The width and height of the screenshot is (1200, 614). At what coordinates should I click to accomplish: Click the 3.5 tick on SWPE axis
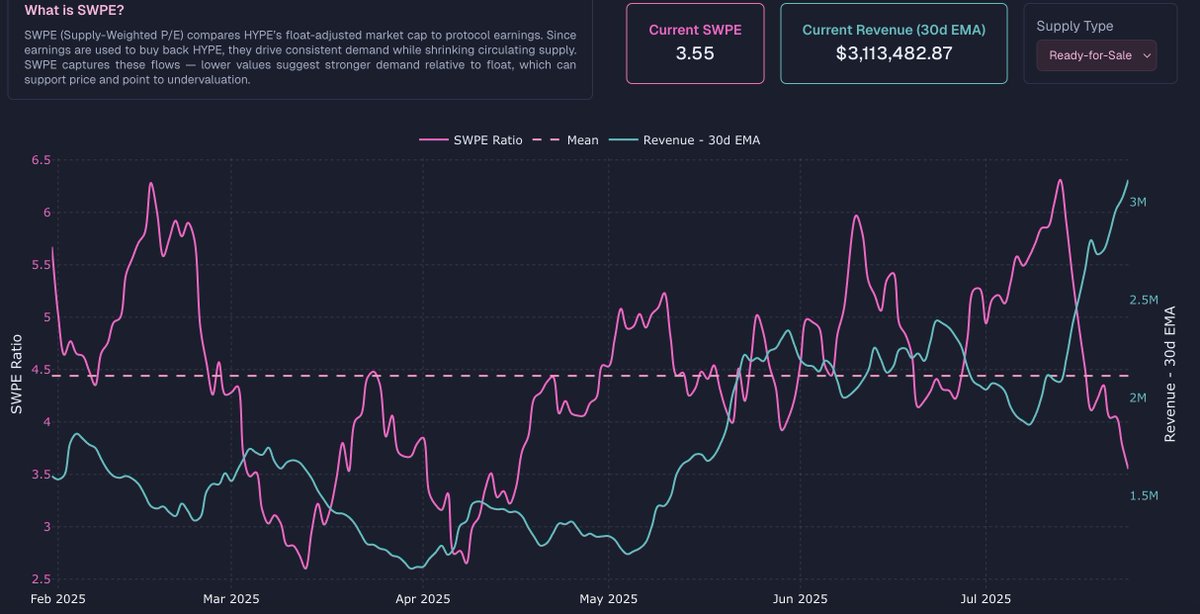40,474
